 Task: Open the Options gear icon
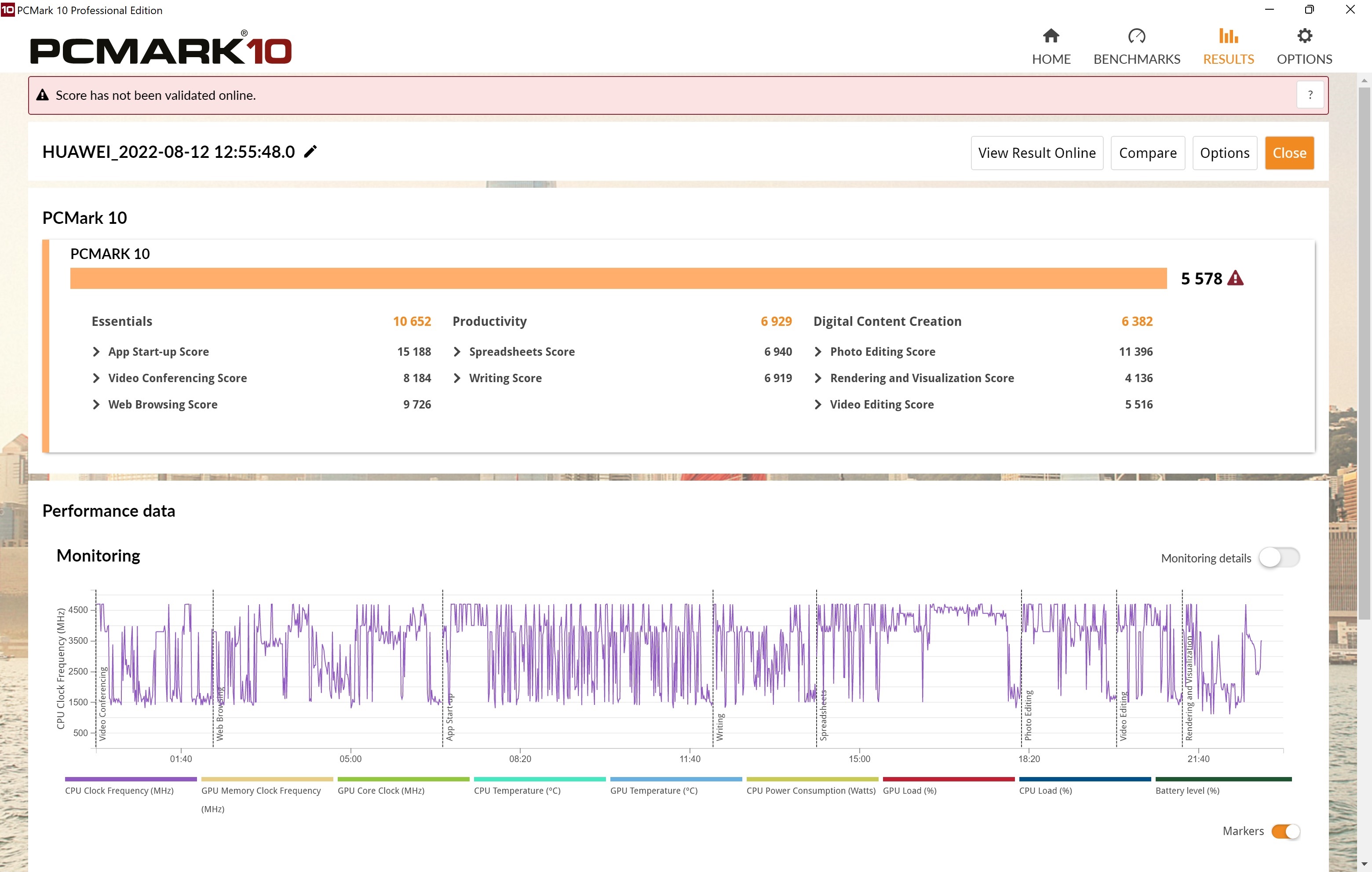1304,36
